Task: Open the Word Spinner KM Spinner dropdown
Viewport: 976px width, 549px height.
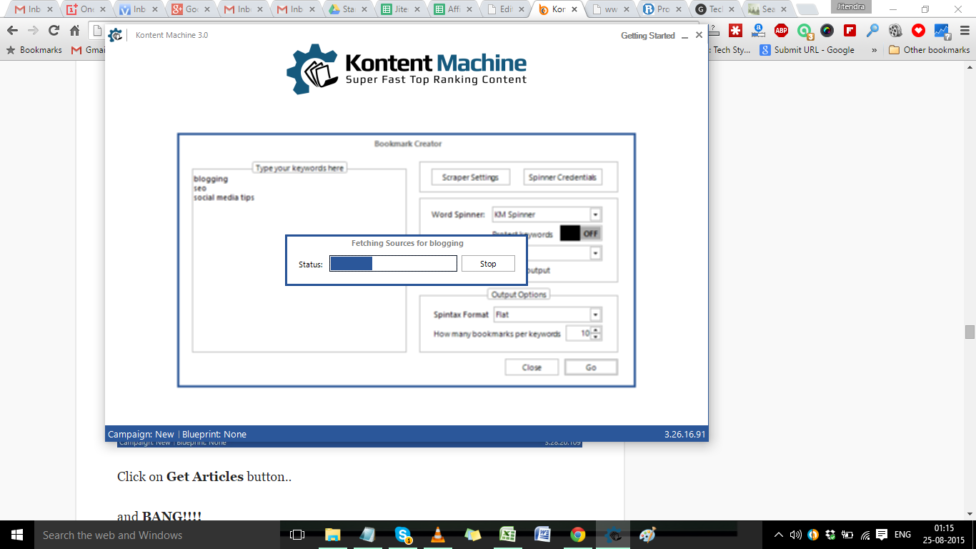Action: tap(595, 215)
